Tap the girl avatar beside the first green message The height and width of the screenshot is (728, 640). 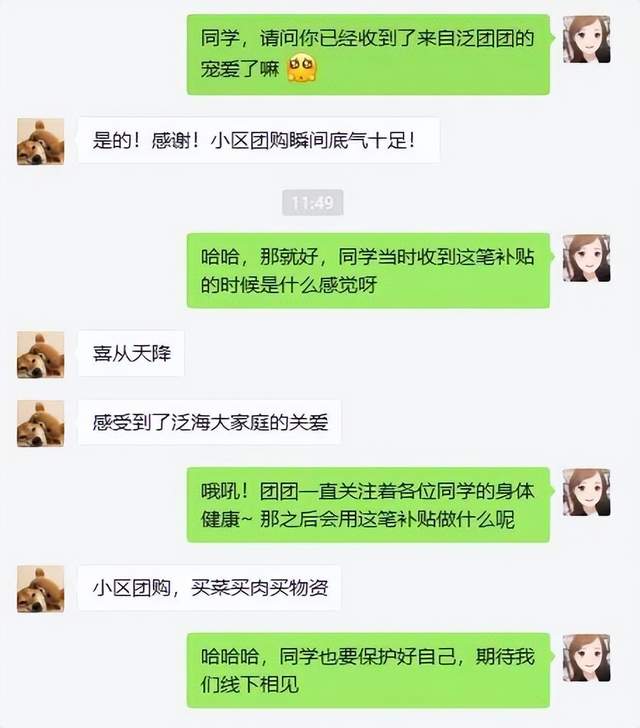click(586, 39)
